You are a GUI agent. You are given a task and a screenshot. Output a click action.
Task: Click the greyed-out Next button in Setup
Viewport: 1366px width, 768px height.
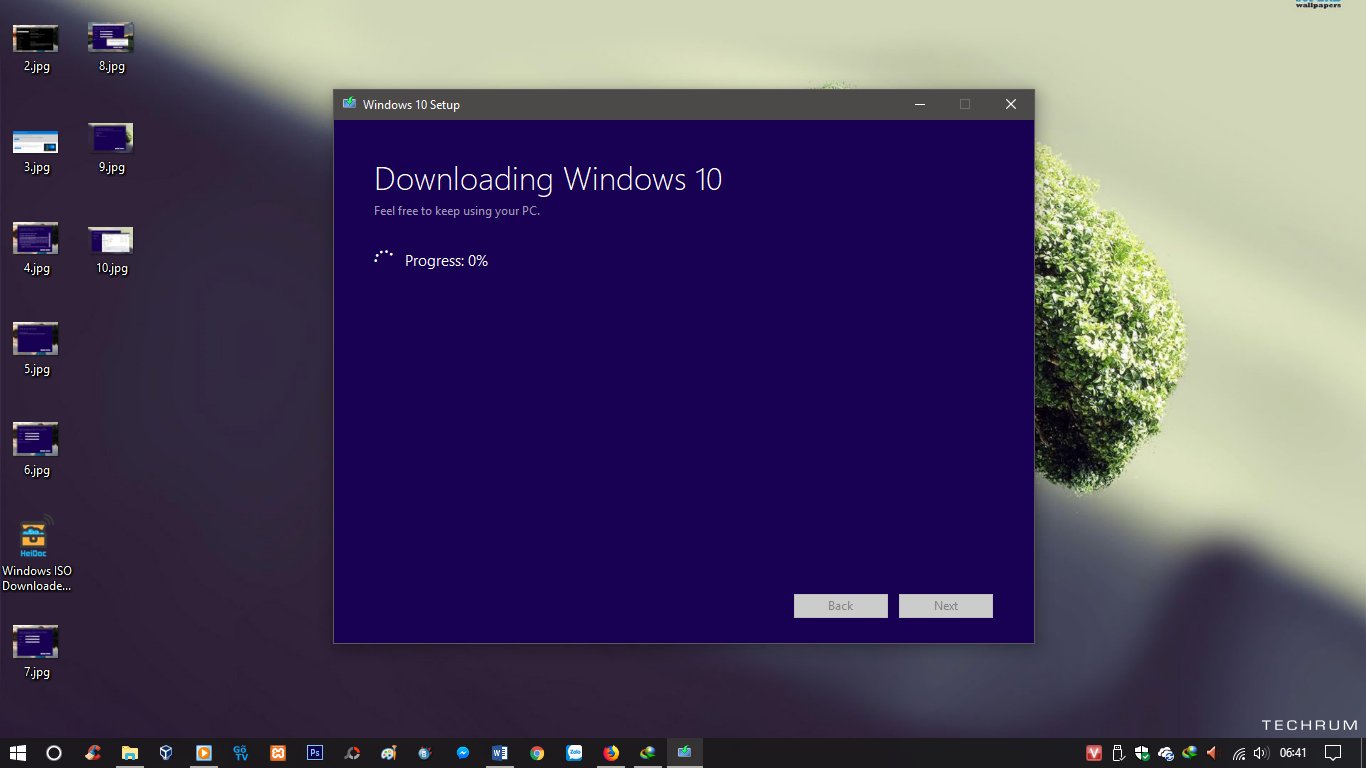pyautogui.click(x=946, y=606)
